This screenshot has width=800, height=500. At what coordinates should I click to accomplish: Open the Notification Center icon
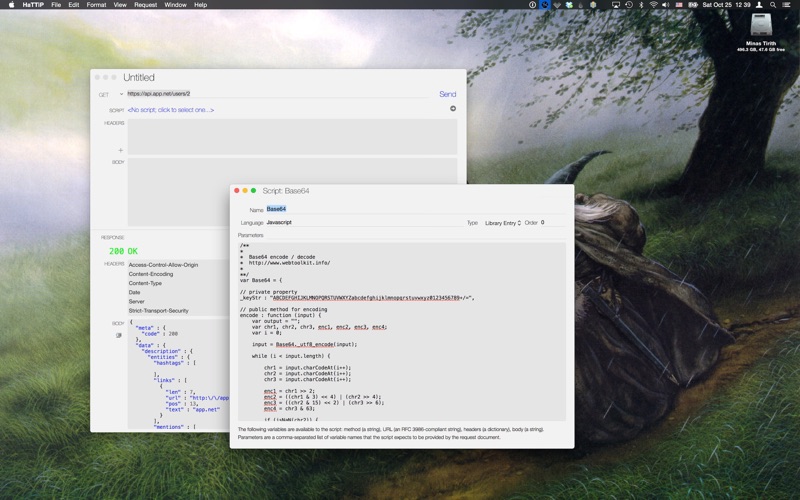click(789, 5)
